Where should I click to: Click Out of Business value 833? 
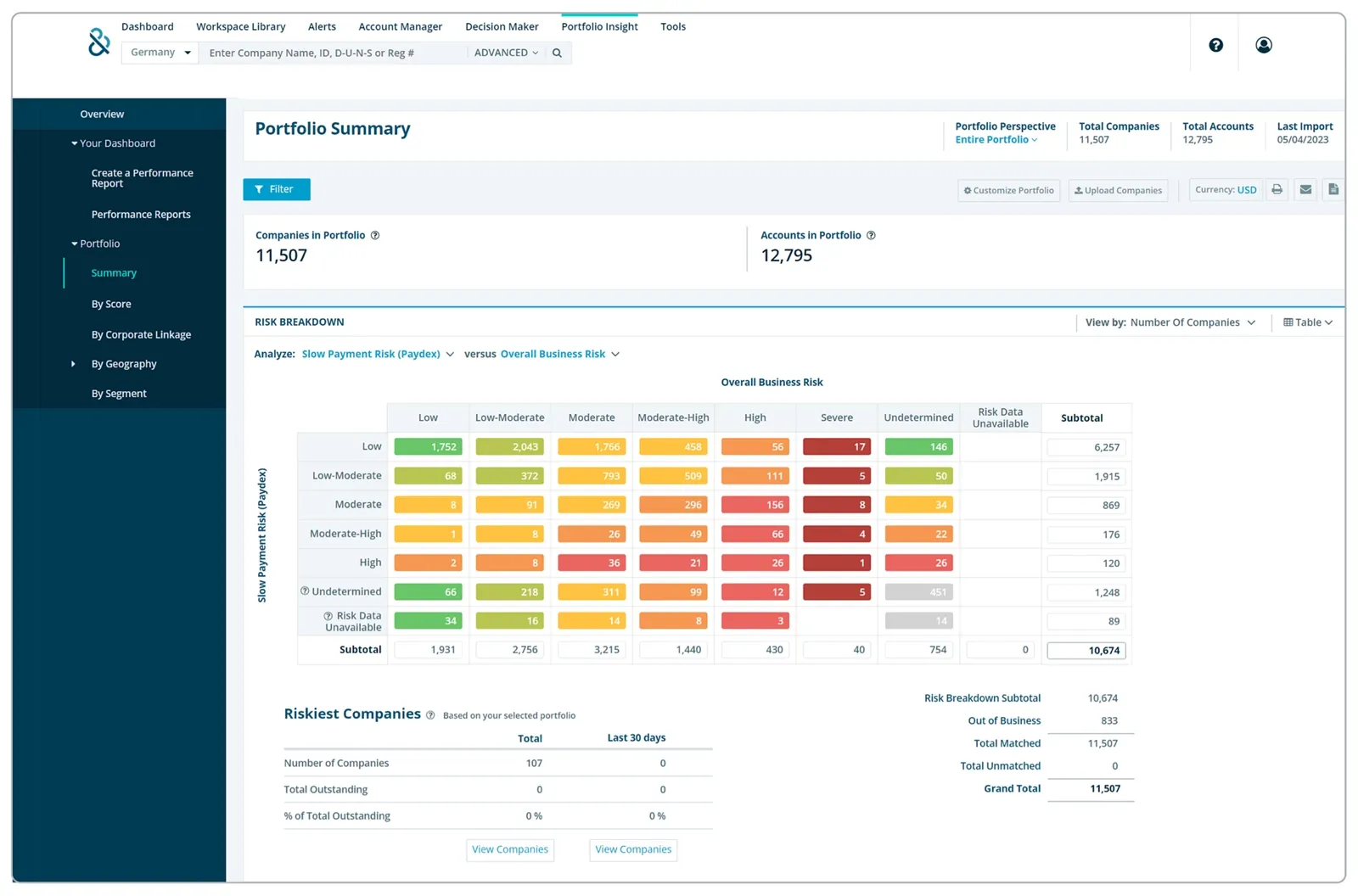click(1108, 721)
